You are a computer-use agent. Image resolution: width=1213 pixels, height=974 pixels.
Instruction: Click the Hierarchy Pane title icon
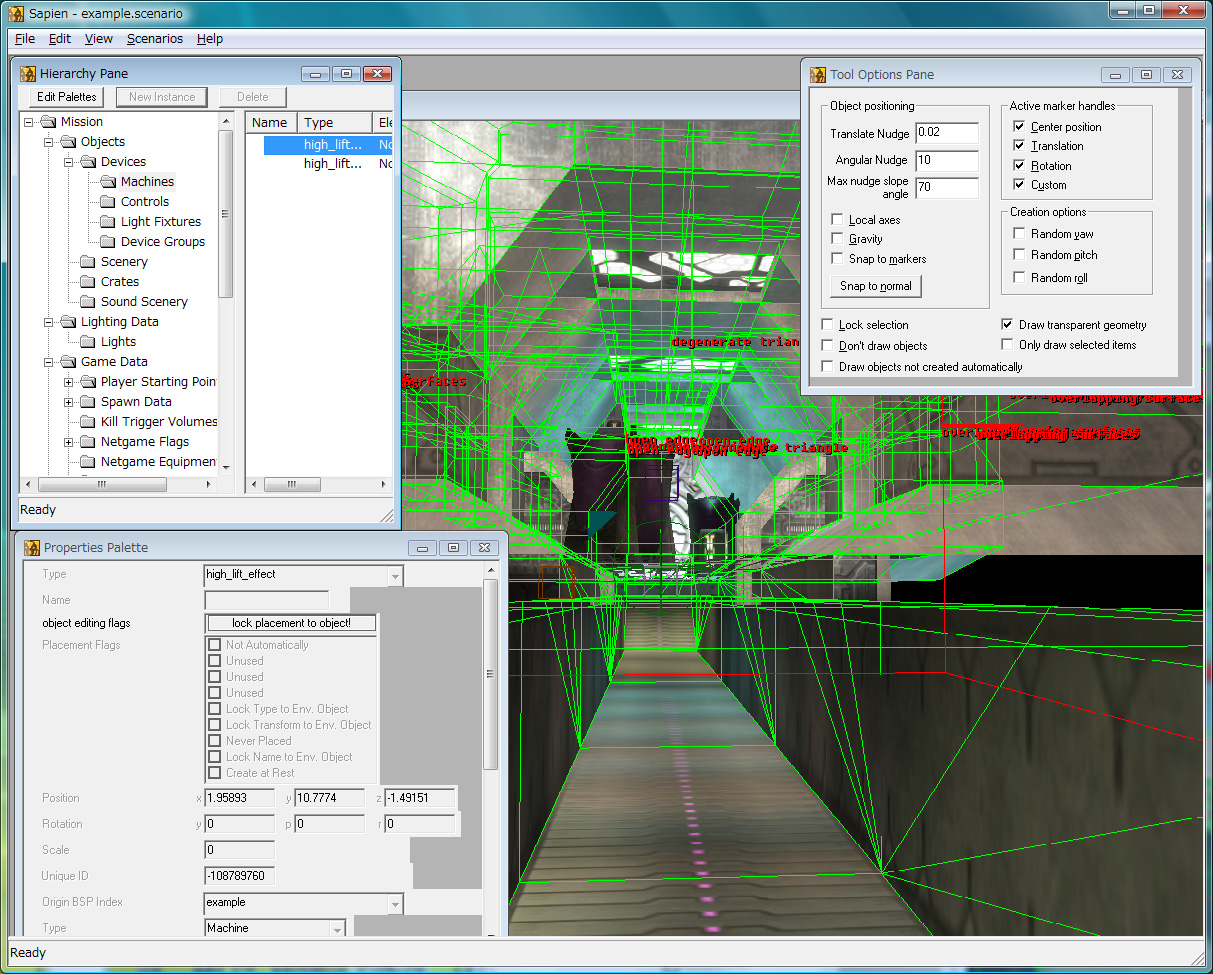29,74
